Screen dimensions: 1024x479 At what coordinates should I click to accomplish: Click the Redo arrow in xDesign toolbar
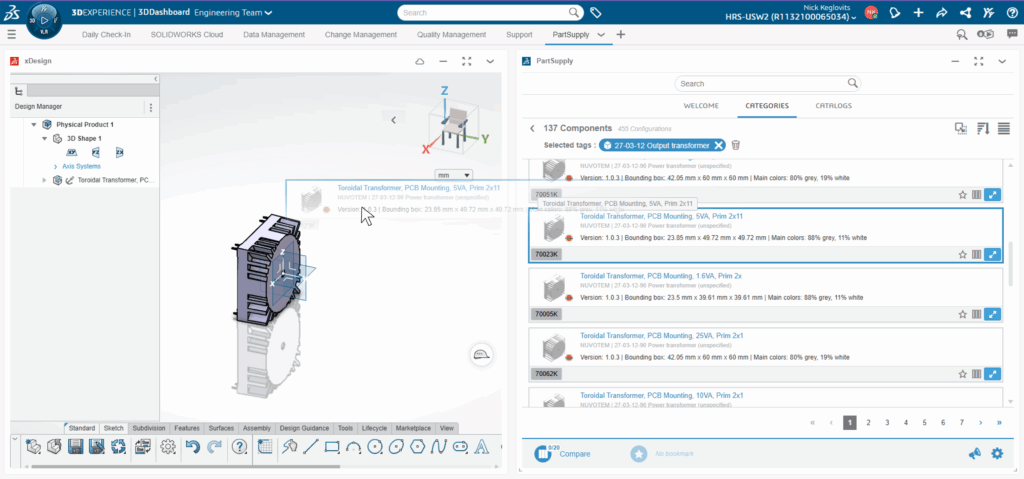point(214,447)
